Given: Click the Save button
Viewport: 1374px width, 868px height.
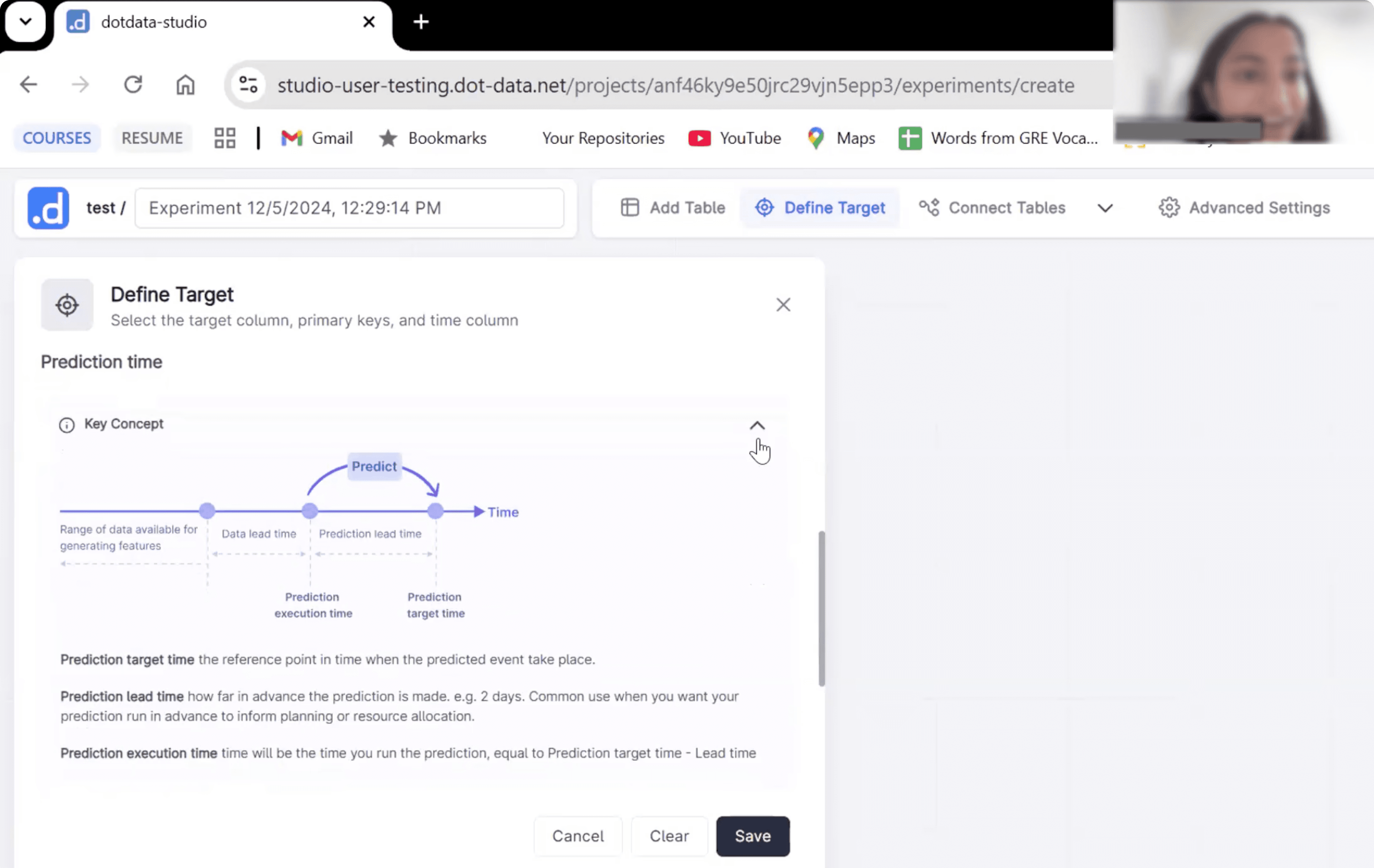Looking at the screenshot, I should click(x=752, y=836).
